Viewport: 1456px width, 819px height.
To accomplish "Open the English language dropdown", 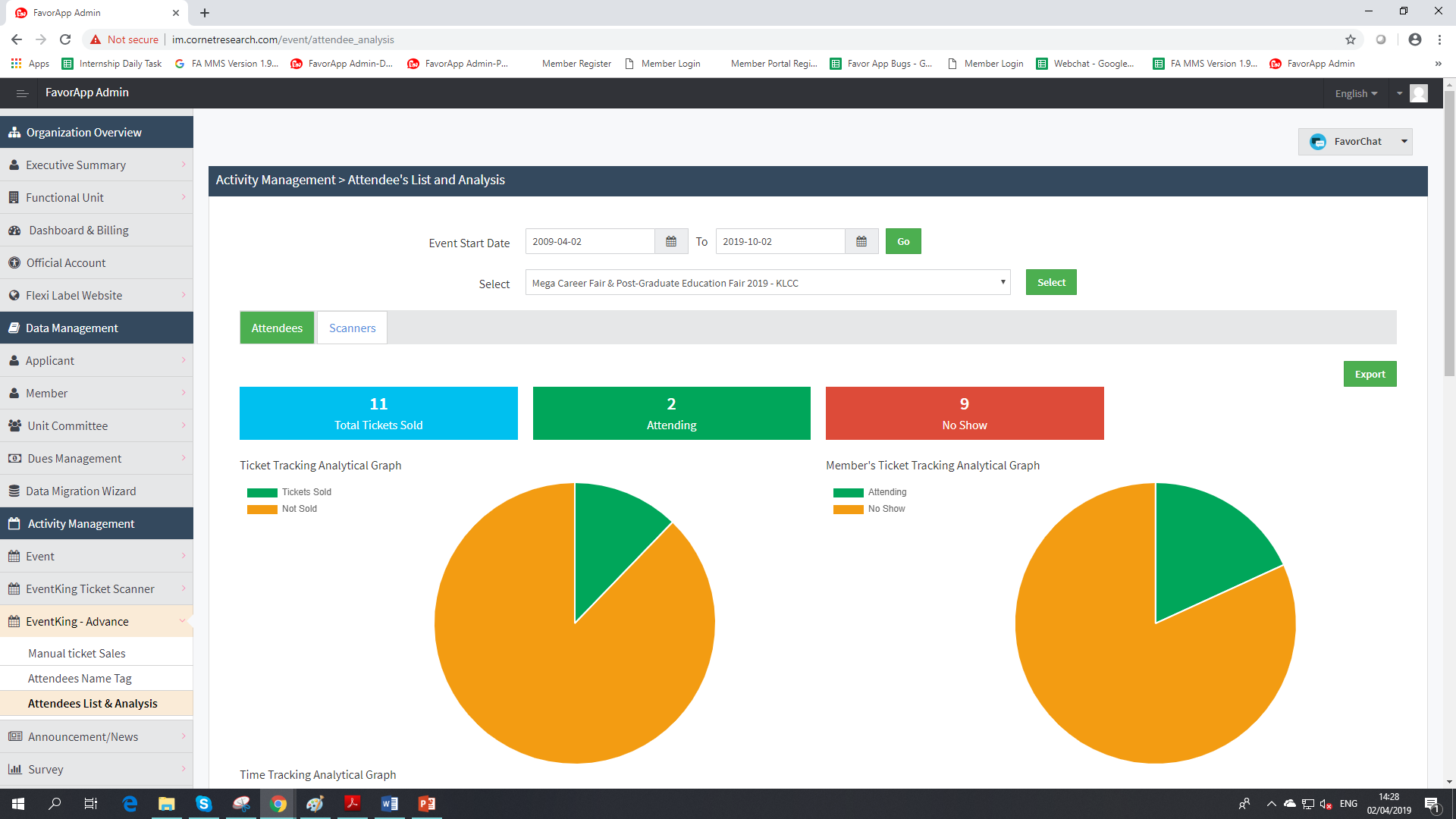I will point(1356,93).
